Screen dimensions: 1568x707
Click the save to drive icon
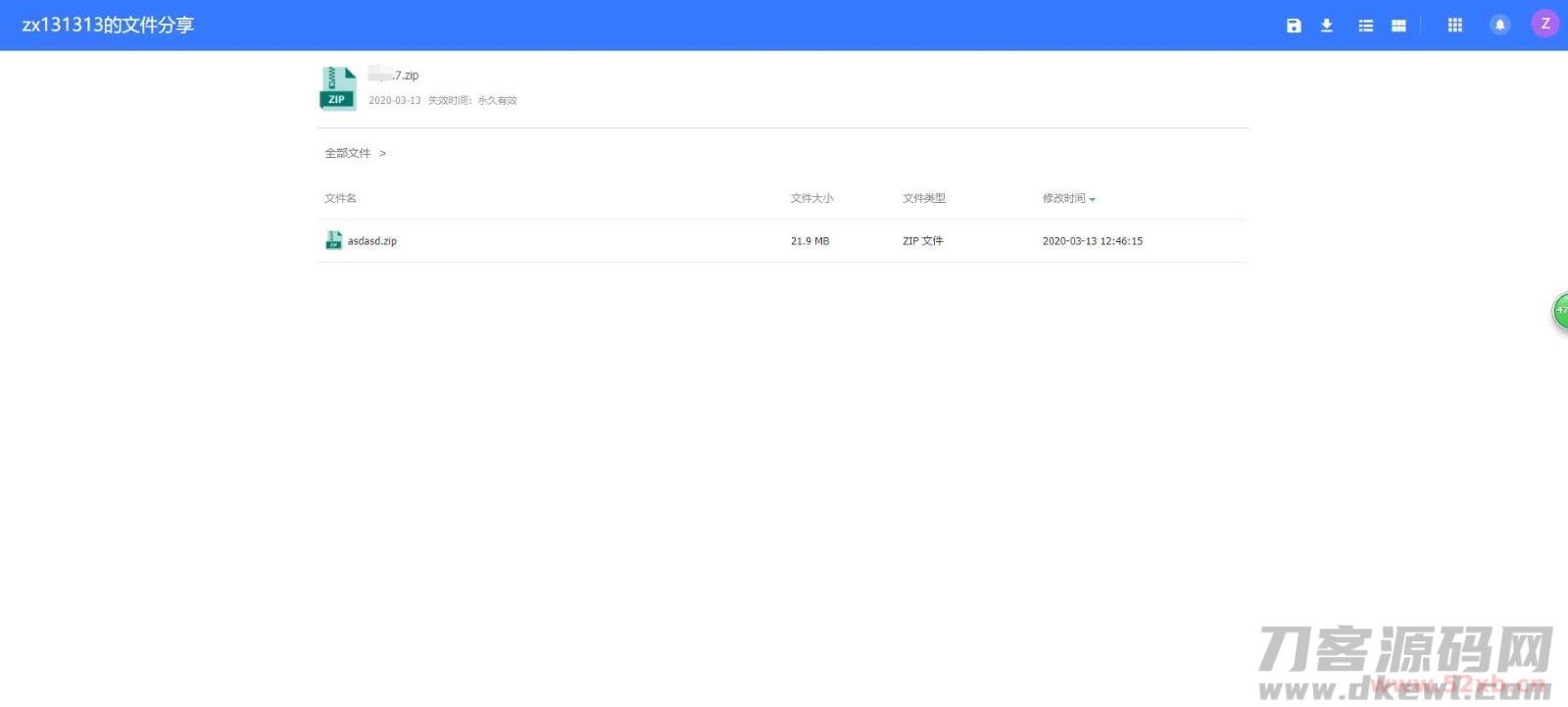(1294, 25)
